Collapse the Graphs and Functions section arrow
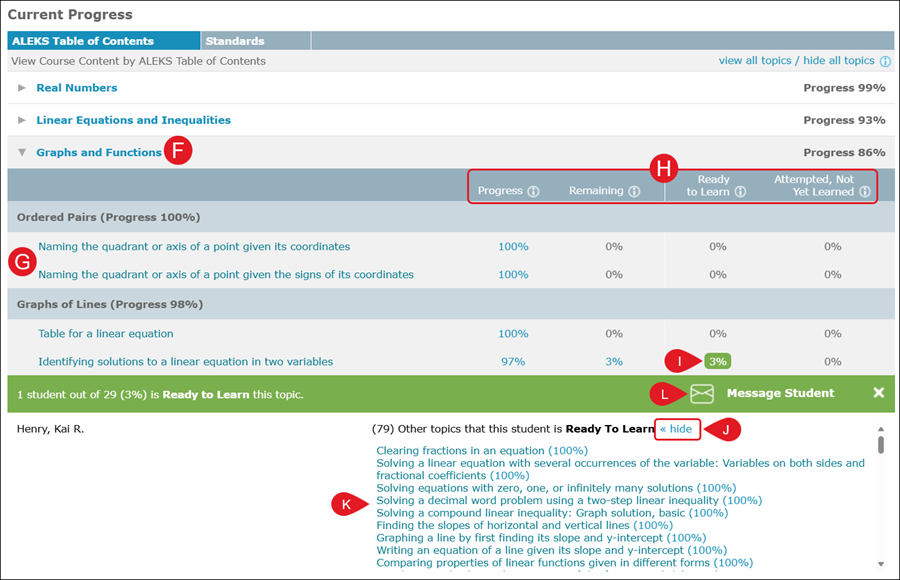 (22, 153)
